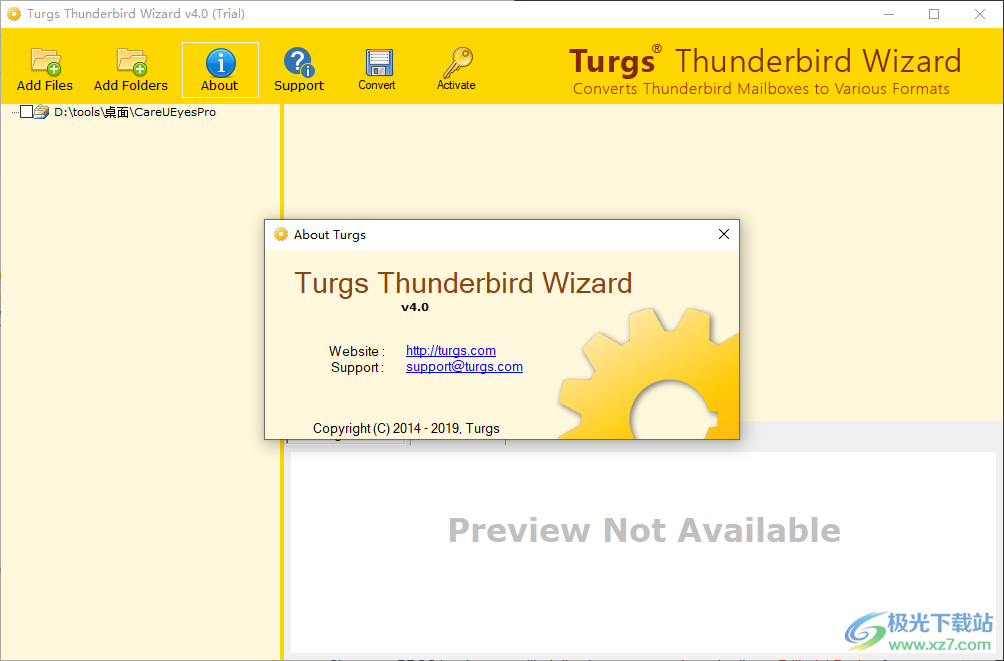1004x661 pixels.
Task: Open Add Files from the toolbar
Action: pyautogui.click(x=45, y=70)
